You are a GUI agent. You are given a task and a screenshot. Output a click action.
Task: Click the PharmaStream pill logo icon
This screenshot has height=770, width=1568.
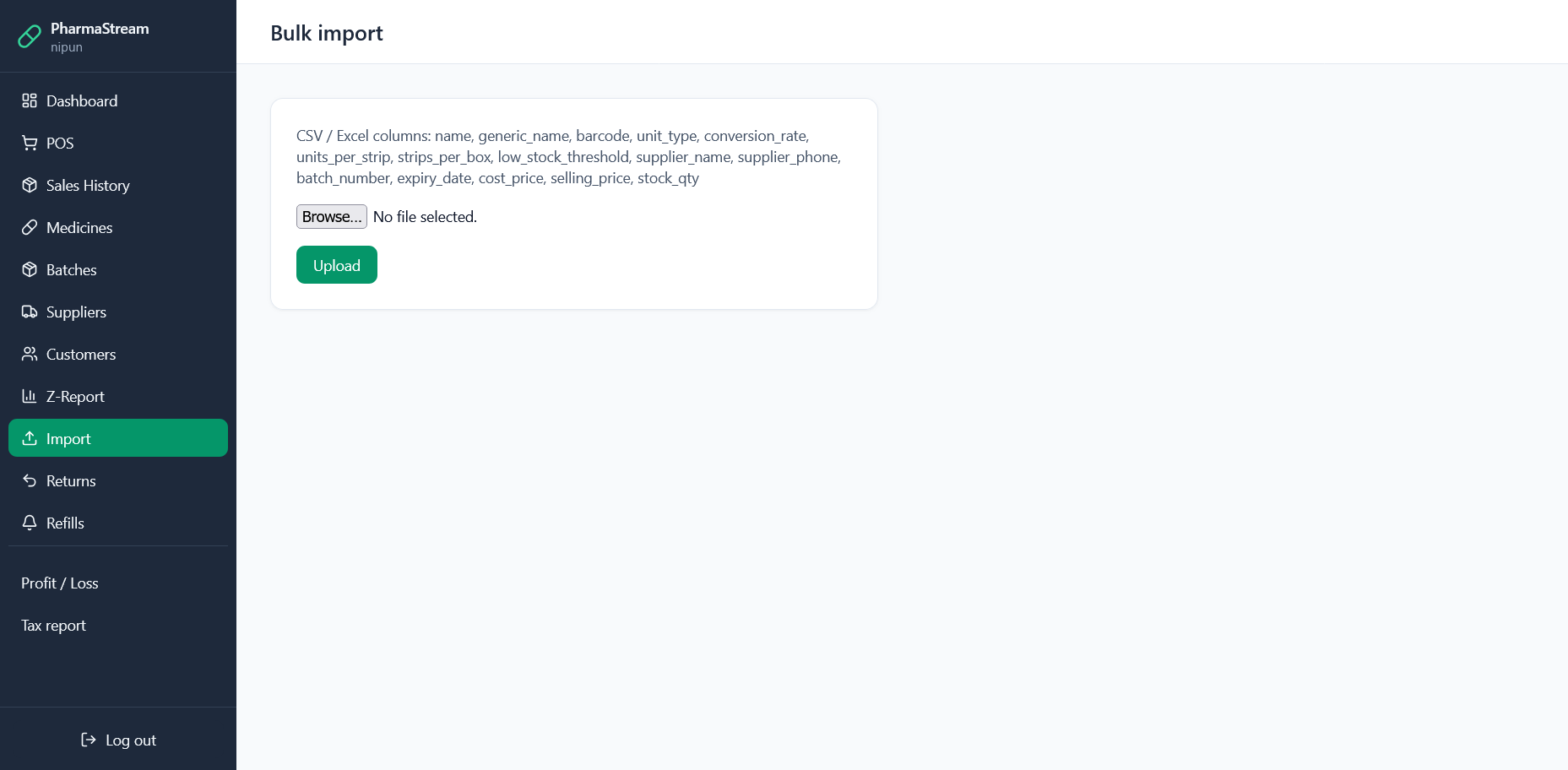pyautogui.click(x=30, y=36)
